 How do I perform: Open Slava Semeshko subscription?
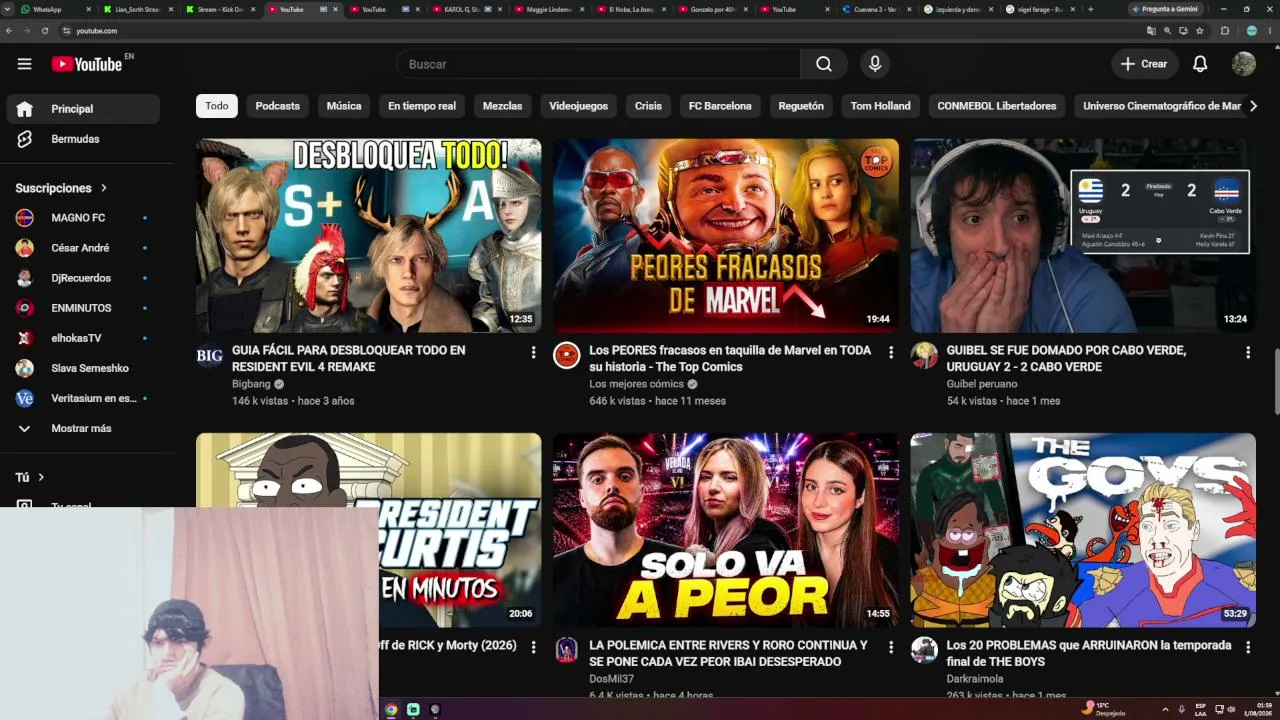point(83,368)
